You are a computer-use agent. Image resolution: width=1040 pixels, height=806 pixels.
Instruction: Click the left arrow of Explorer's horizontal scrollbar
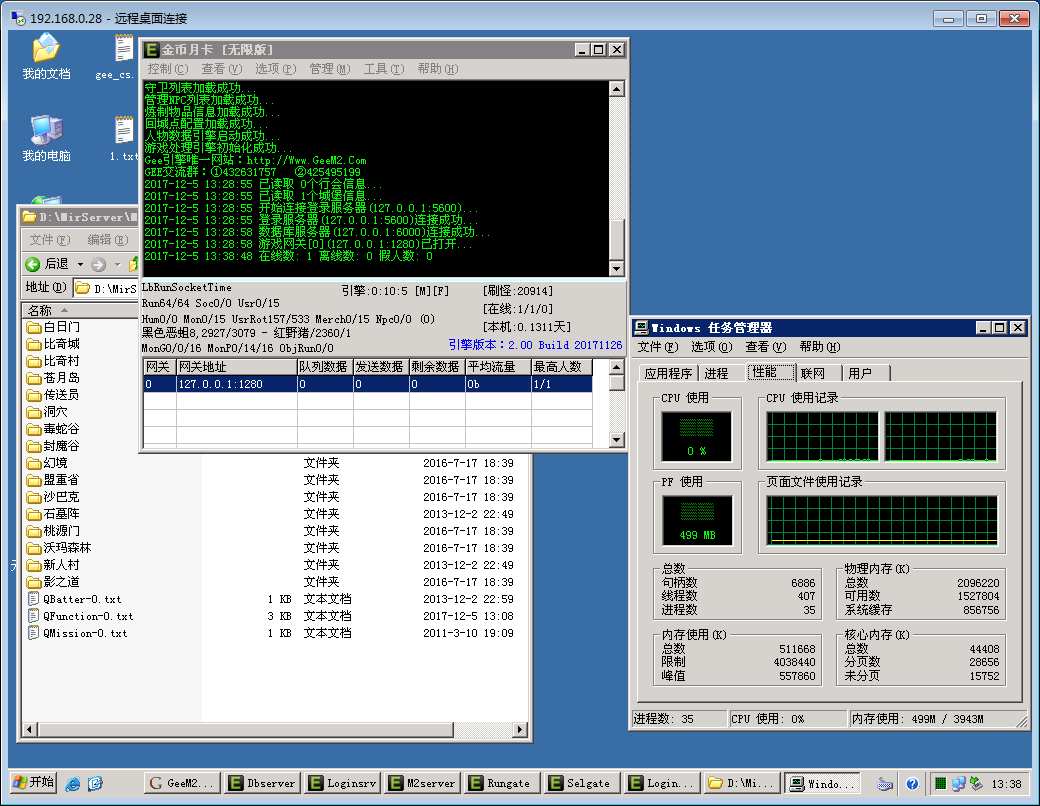[x=29, y=730]
